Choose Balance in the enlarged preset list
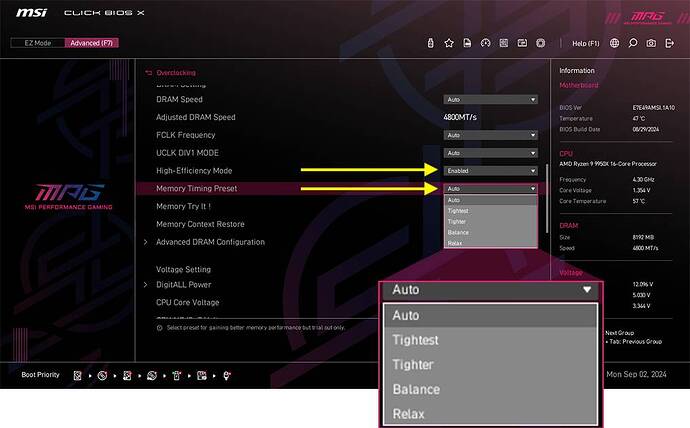Image resolution: width=690 pixels, height=428 pixels. pos(490,389)
